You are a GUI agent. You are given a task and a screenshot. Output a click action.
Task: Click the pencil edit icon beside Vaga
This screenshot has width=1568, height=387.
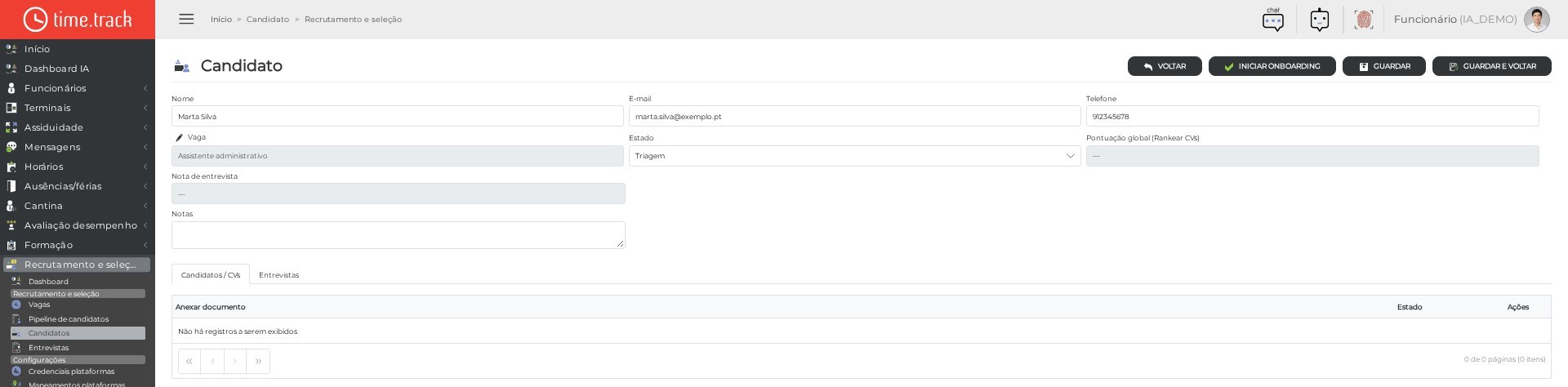pos(179,138)
